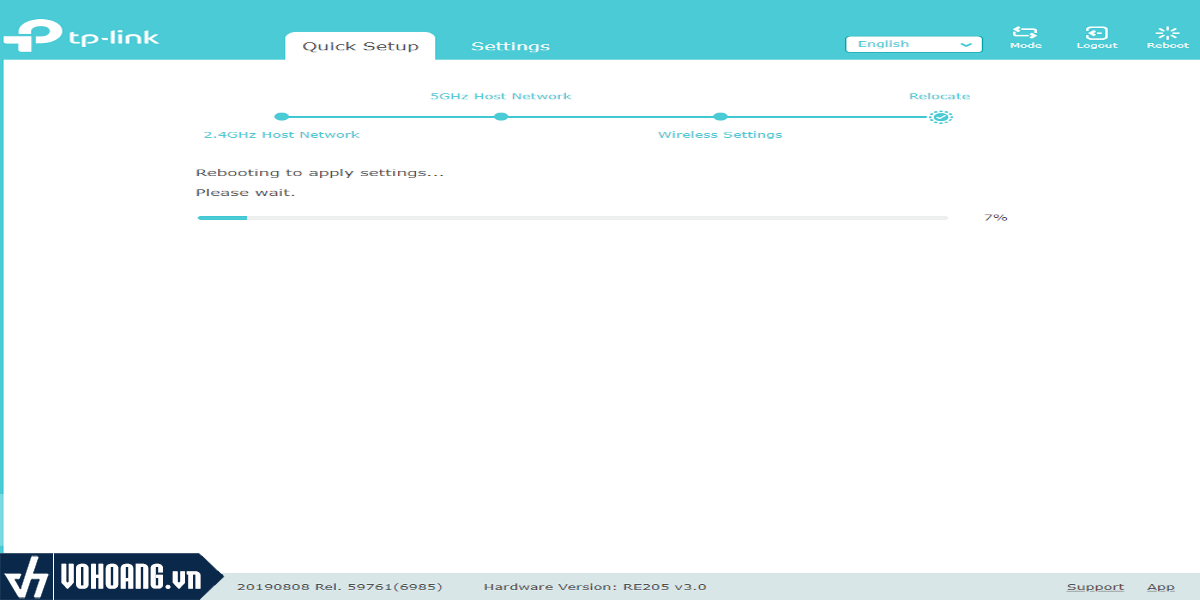Click the Relocate step label

point(939,97)
